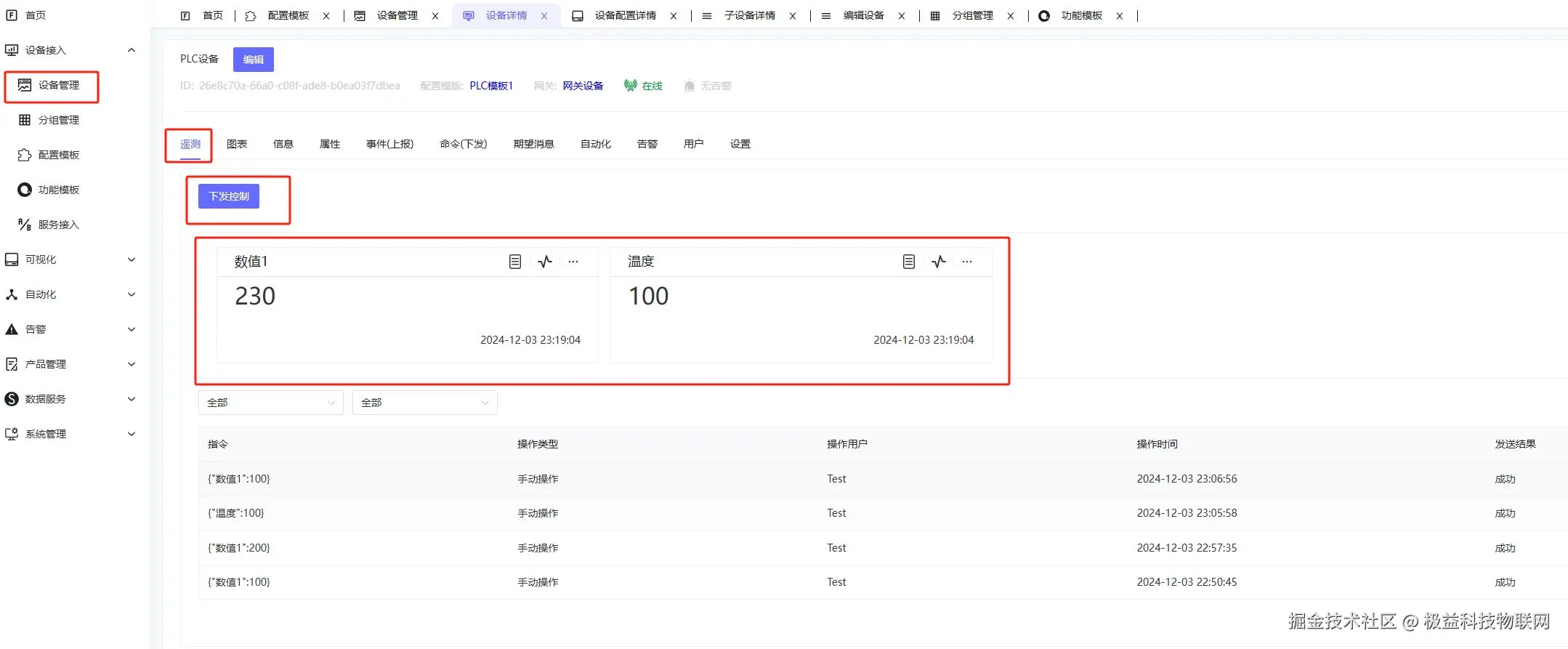Image resolution: width=1568 pixels, height=649 pixels.
Task: Select the 遥测 telemetry tab
Action: pos(190,144)
